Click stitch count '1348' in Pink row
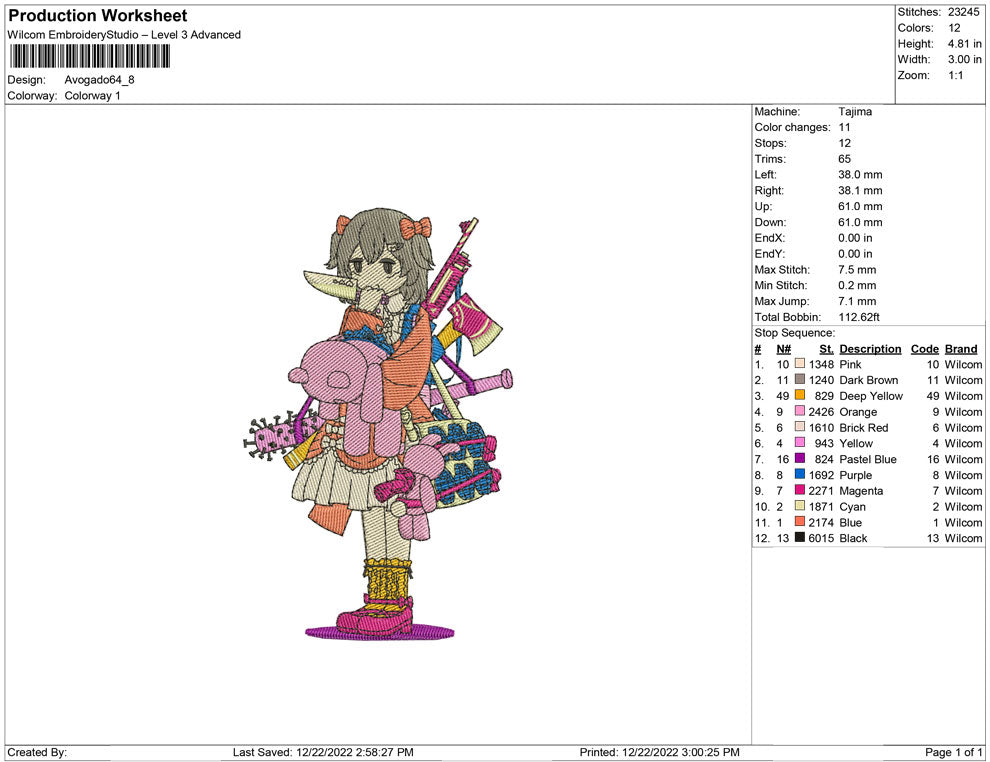The image size is (990, 762). (821, 364)
